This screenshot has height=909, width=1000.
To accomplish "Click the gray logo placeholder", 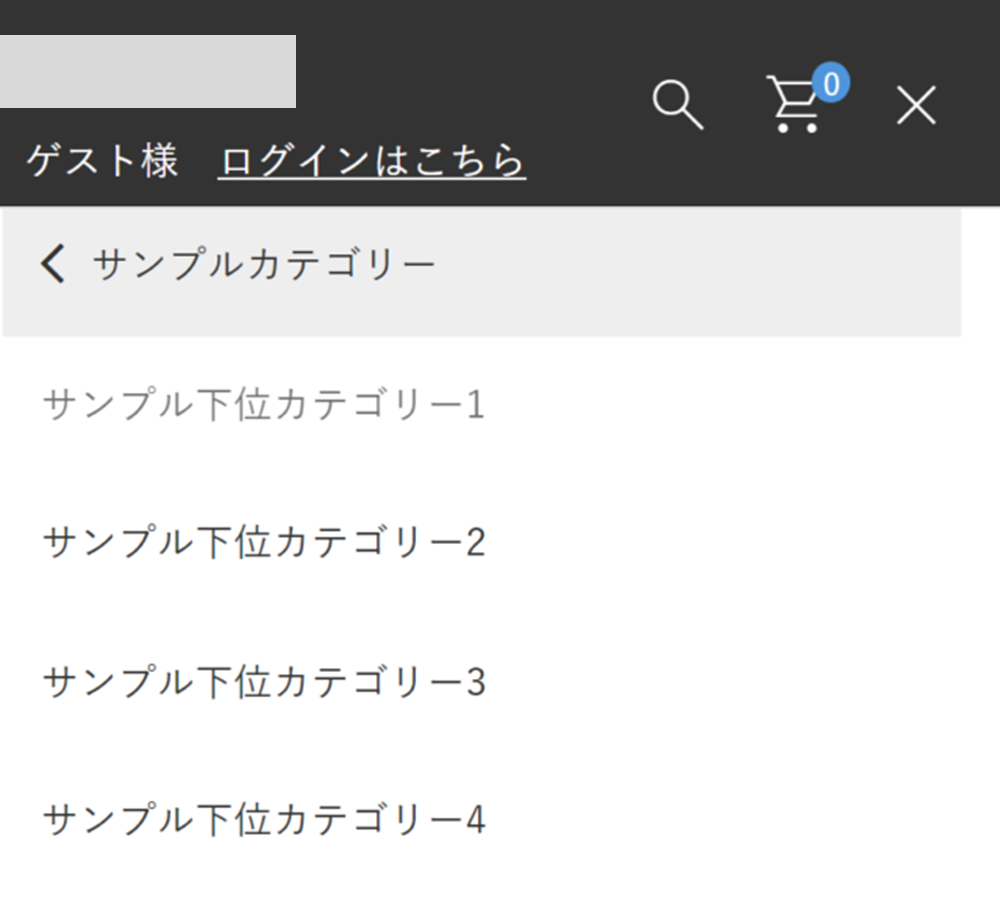I will pyautogui.click(x=147, y=71).
